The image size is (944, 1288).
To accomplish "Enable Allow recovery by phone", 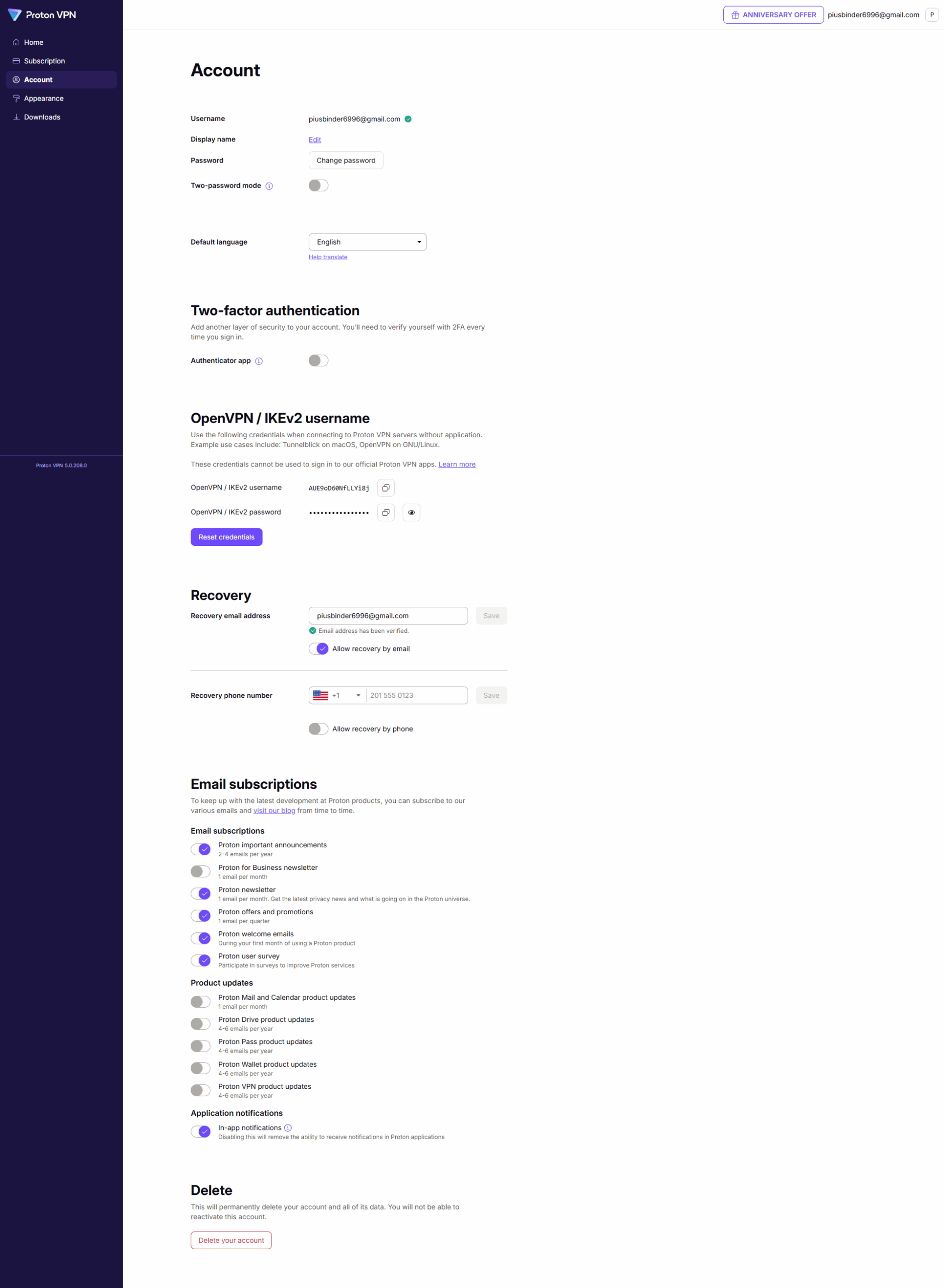I will click(318, 729).
